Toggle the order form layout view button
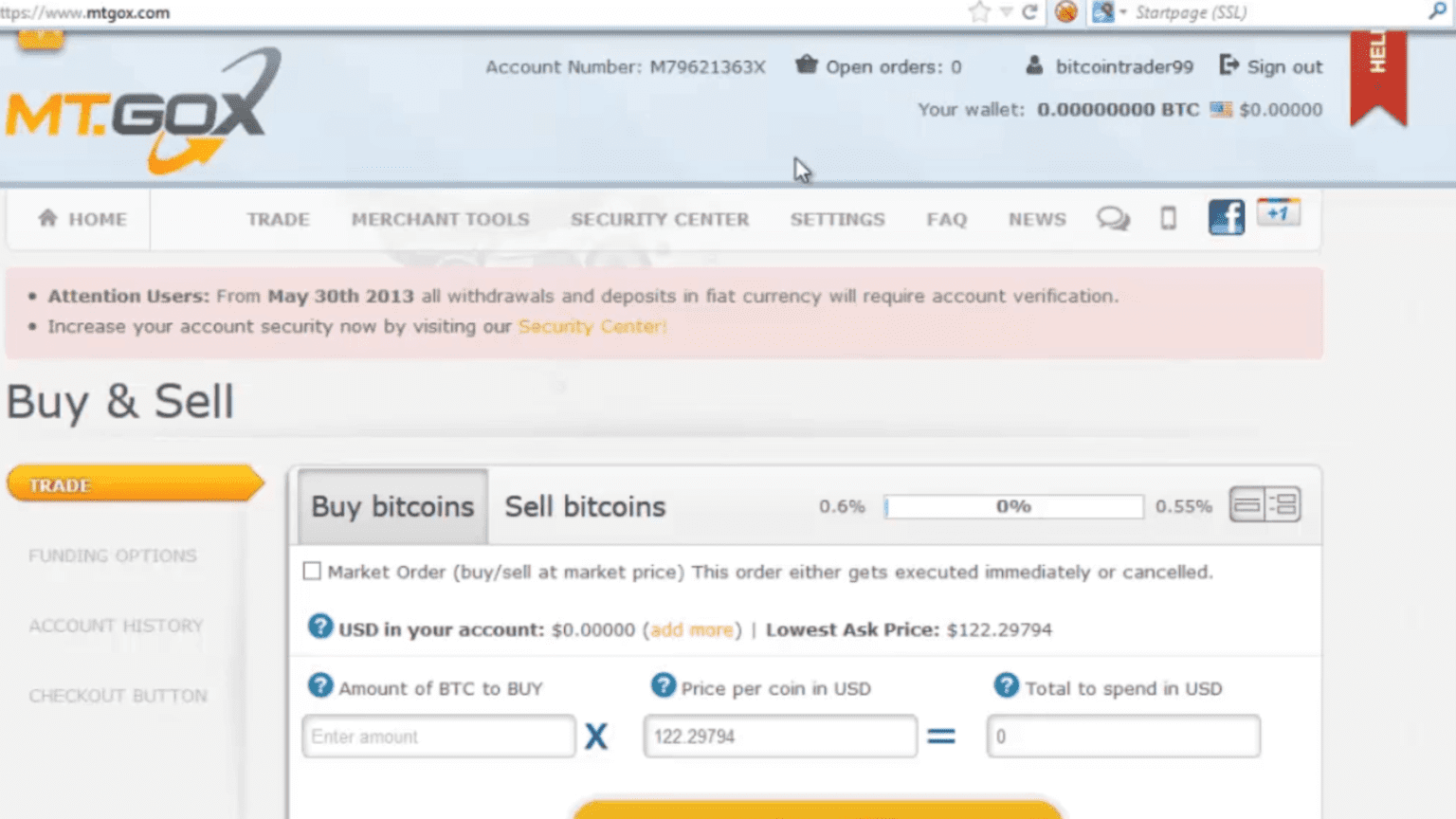Screen dimensions: 1456x819 (x=1265, y=504)
